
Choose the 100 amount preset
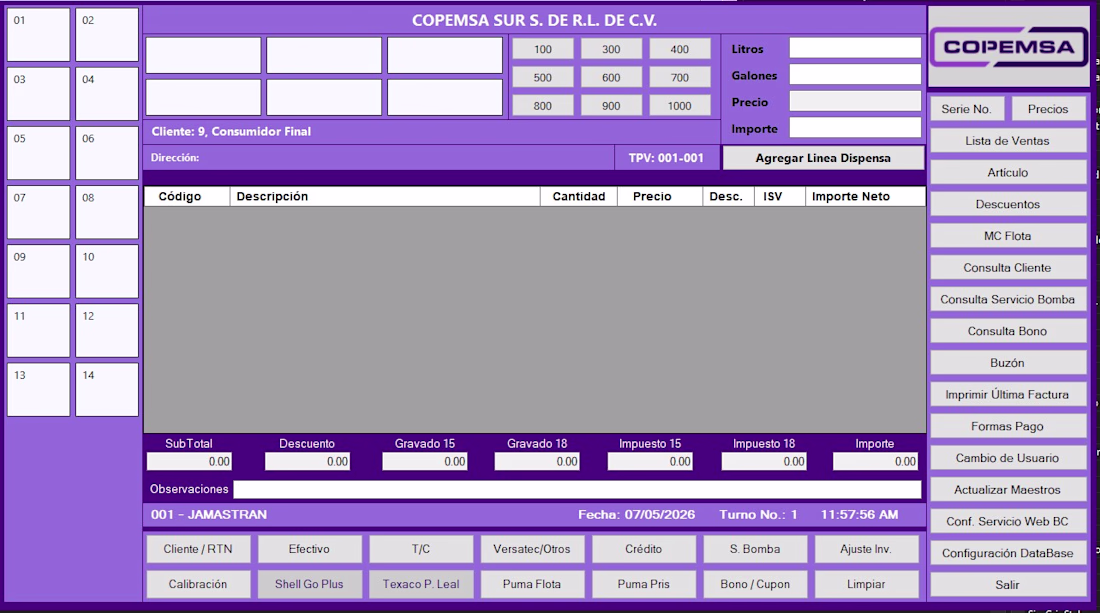(542, 49)
